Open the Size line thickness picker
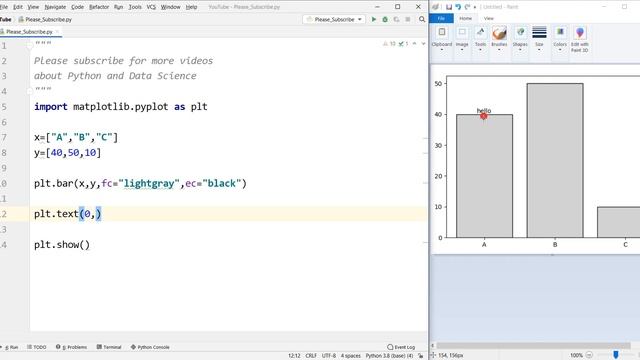This screenshot has width=640, height=360. (539, 40)
